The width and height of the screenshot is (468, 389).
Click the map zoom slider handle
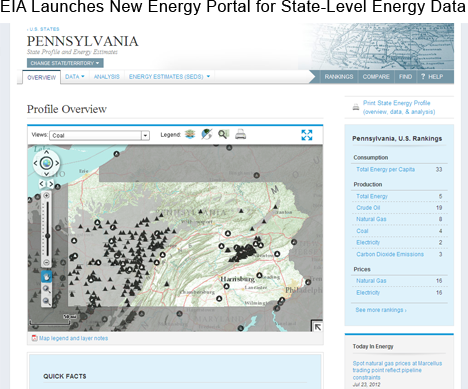47,236
